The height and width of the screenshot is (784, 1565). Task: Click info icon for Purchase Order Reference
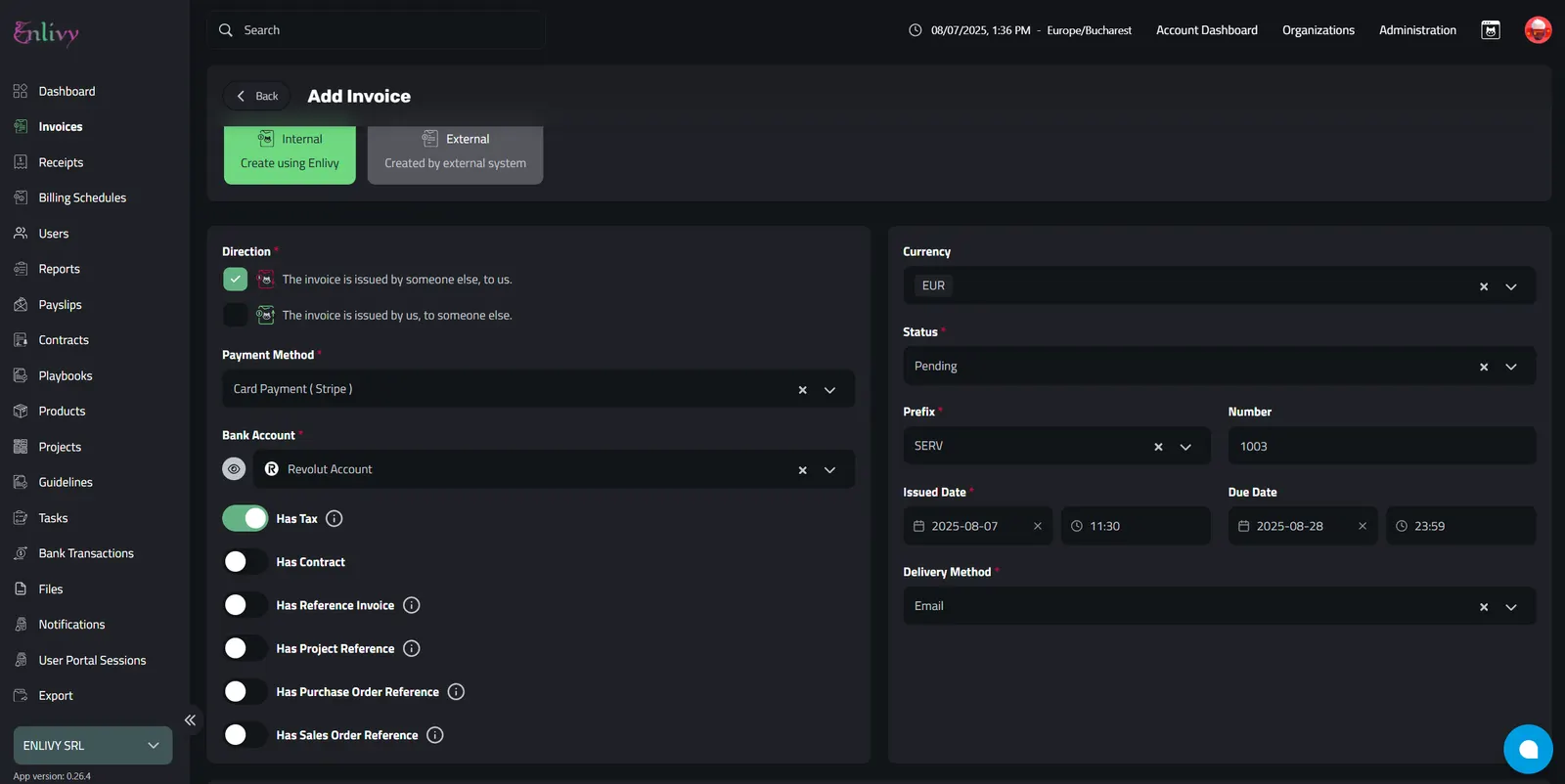click(456, 692)
